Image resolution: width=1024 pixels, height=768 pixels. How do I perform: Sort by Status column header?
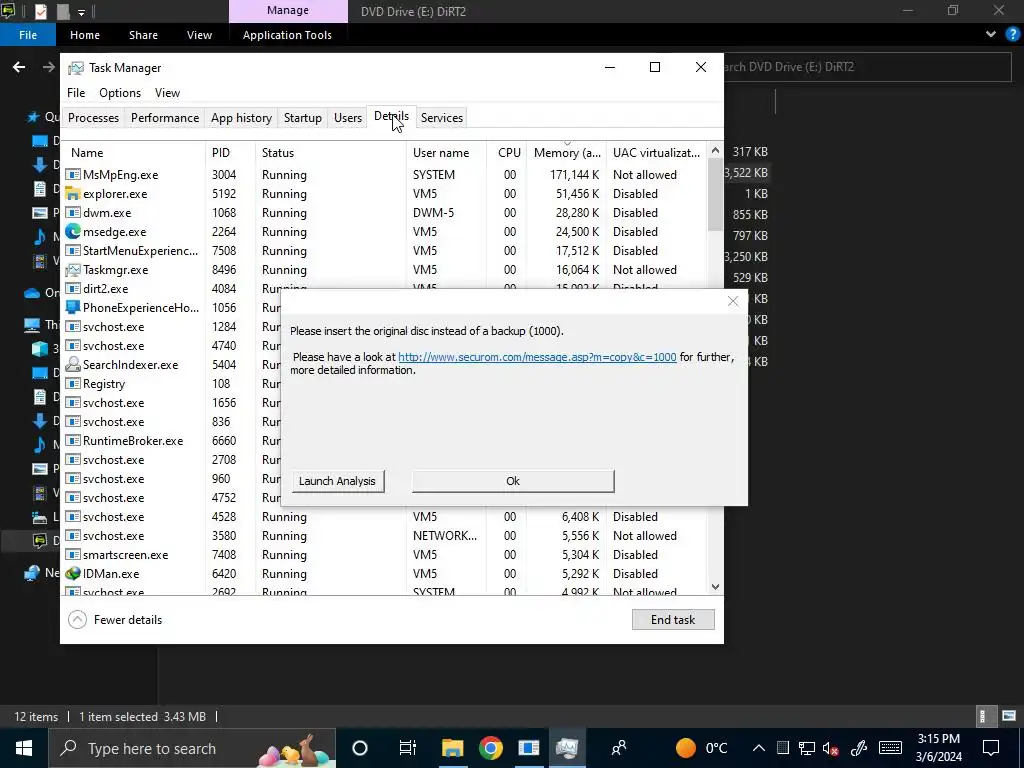pyautogui.click(x=330, y=153)
